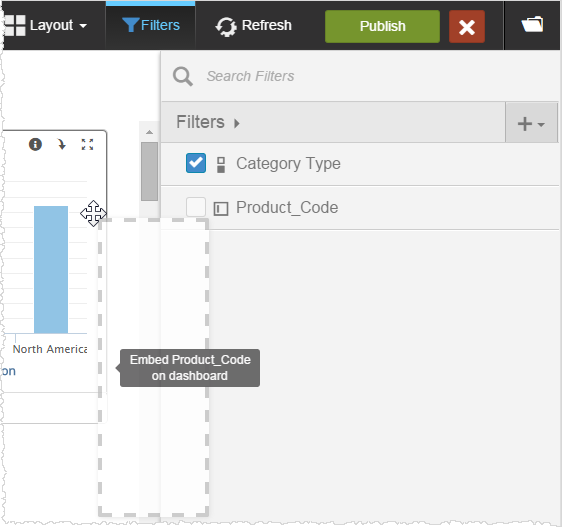Expand chart to full screen
This screenshot has width=562, height=529.
pos(87,144)
